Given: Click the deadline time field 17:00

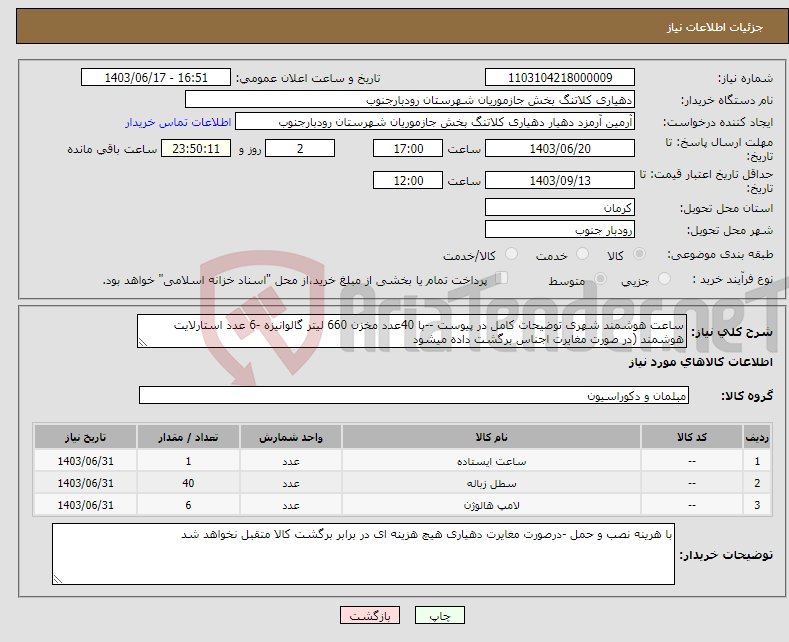Looking at the screenshot, I should click(408, 148).
